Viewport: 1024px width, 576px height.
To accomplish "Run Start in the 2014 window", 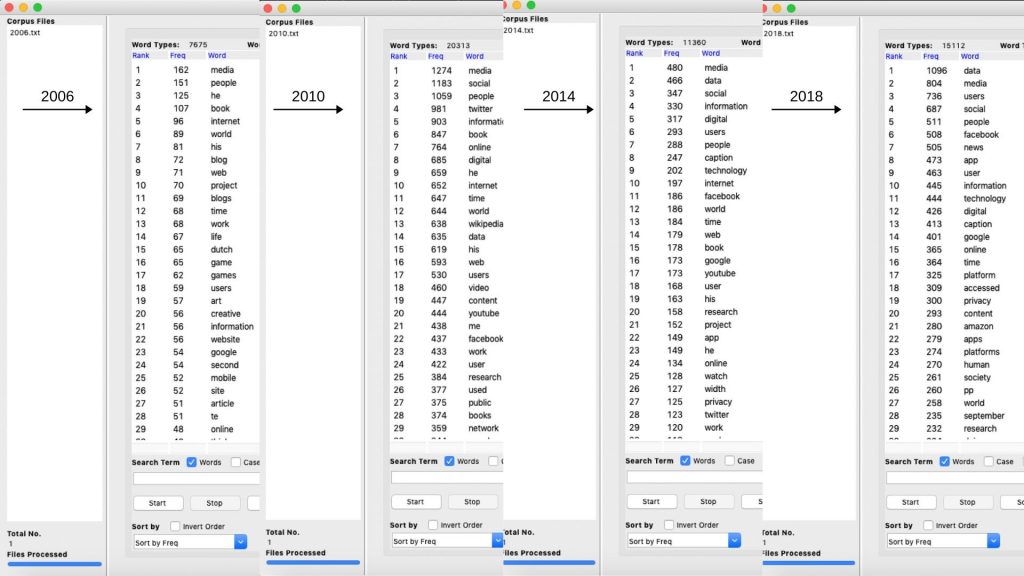I will (x=651, y=502).
